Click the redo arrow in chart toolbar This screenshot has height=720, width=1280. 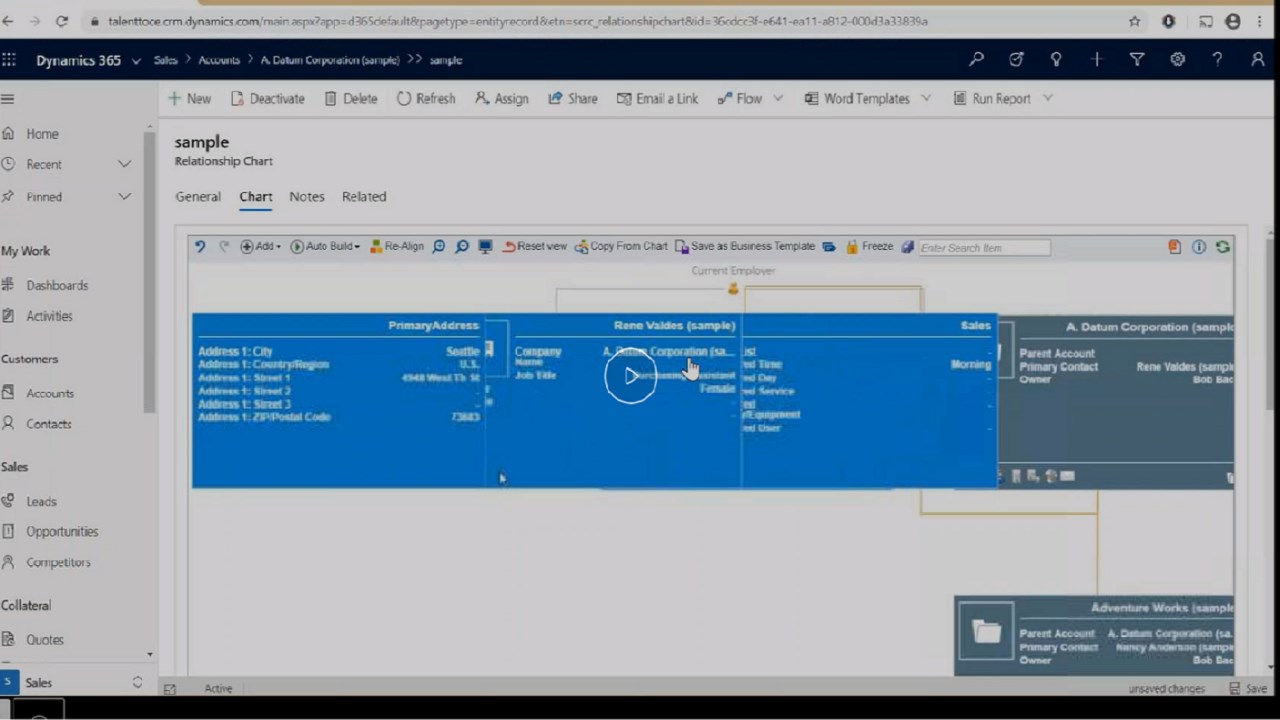(x=224, y=246)
